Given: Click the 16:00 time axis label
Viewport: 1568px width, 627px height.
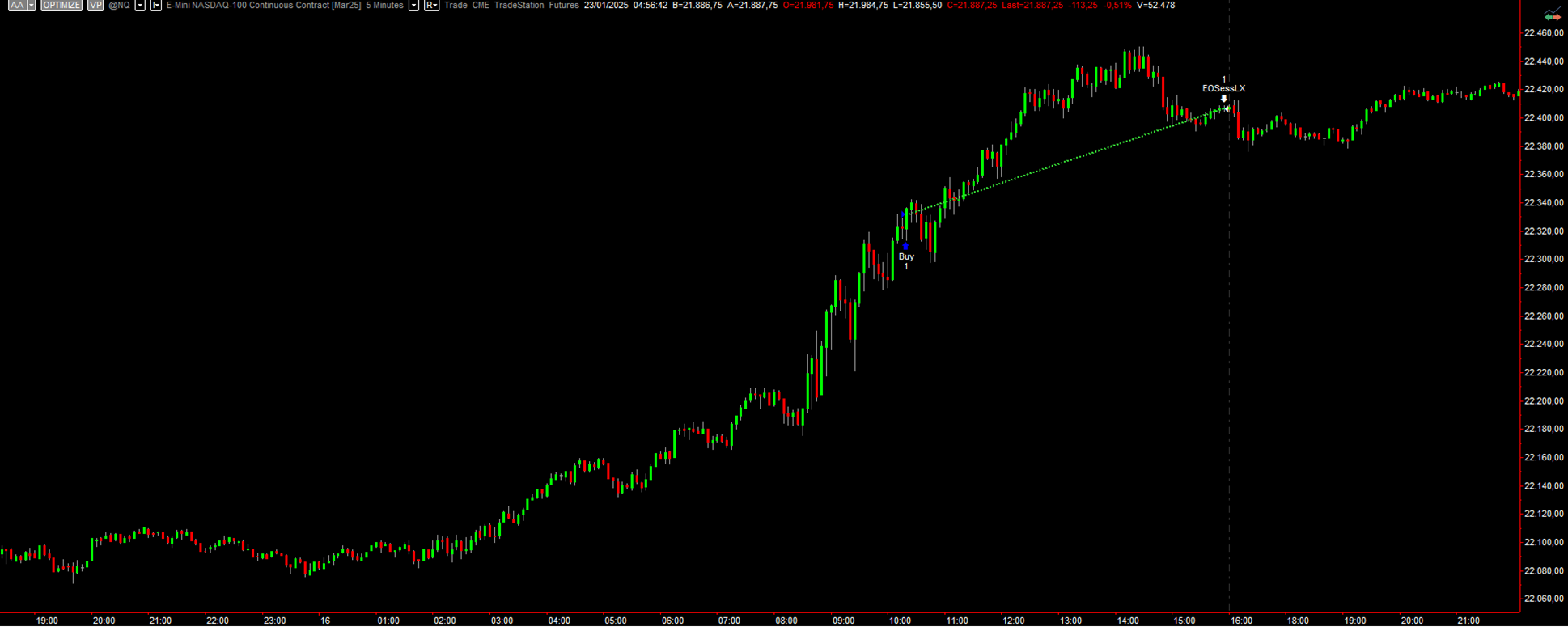Looking at the screenshot, I should point(1241,621).
